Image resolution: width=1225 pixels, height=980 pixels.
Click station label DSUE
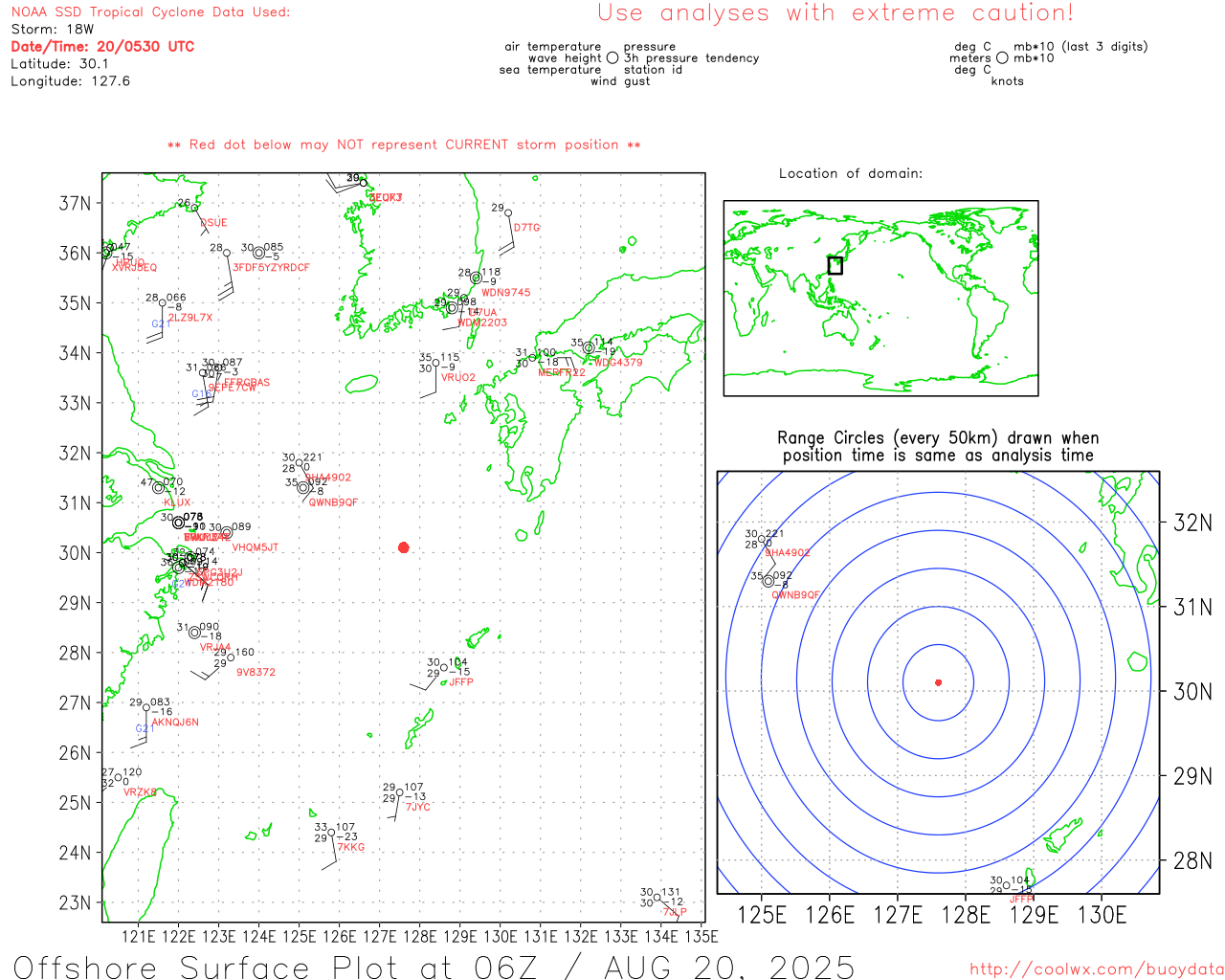coord(214,223)
